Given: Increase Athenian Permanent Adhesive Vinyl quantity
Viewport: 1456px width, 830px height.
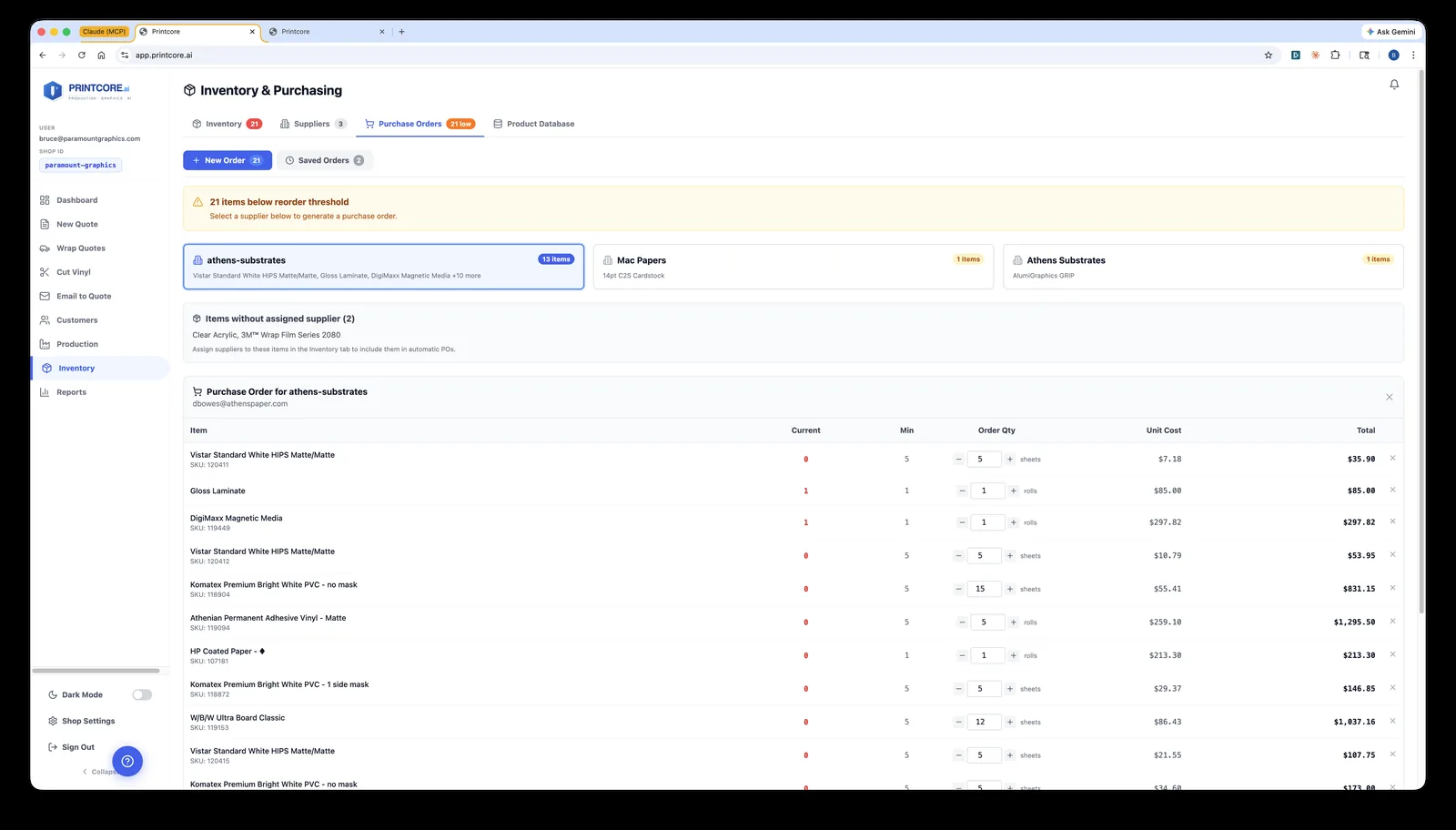Looking at the screenshot, I should click(1014, 622).
